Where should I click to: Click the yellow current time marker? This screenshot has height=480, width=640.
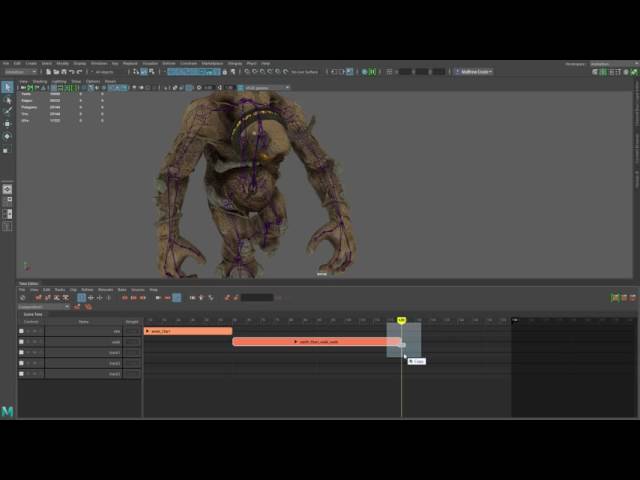tap(402, 320)
